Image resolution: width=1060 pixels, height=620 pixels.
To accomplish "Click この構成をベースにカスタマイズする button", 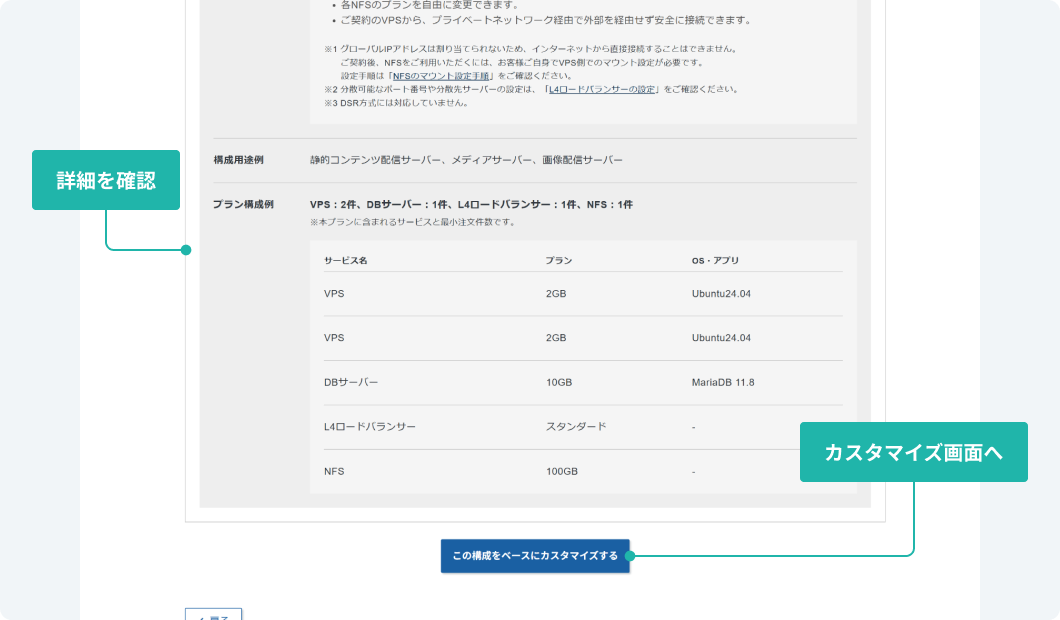I will [x=535, y=556].
